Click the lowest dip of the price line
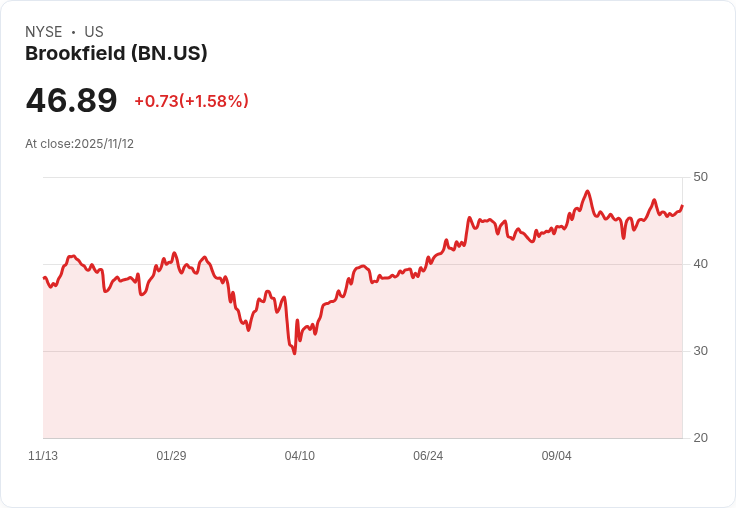The image size is (736, 508). point(294,353)
